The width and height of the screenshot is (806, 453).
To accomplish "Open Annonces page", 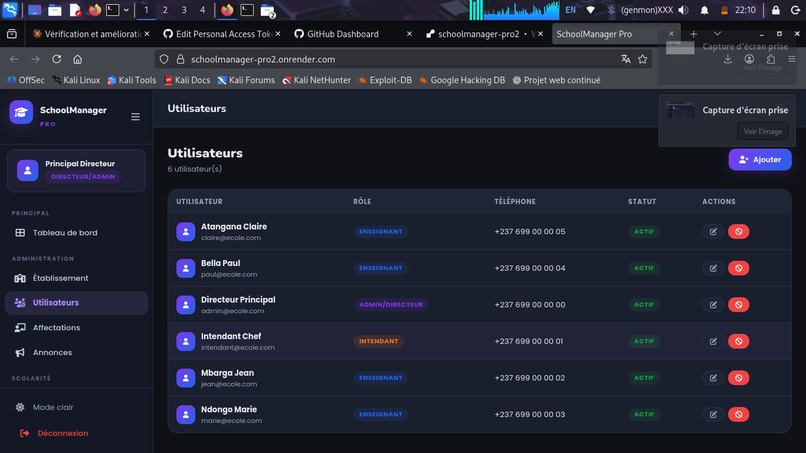I will coord(76,352).
